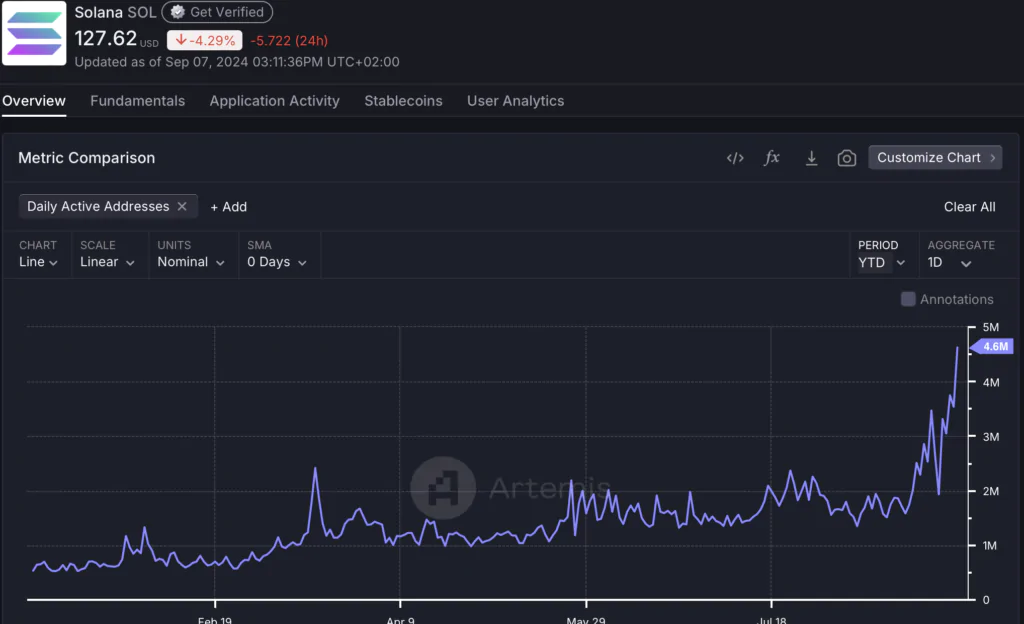
Task: Click the Solana logo icon
Action: [34, 33]
